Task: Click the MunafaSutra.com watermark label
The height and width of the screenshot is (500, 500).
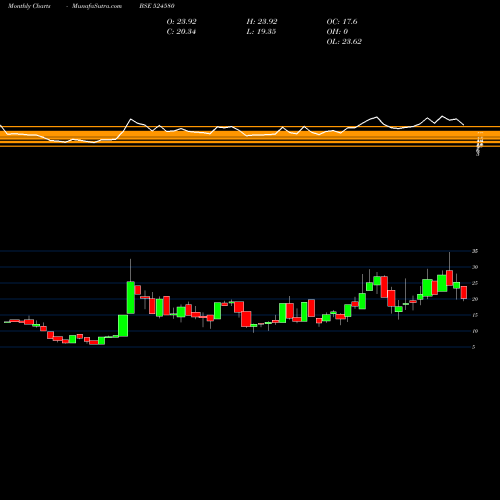Action: (x=97, y=6)
